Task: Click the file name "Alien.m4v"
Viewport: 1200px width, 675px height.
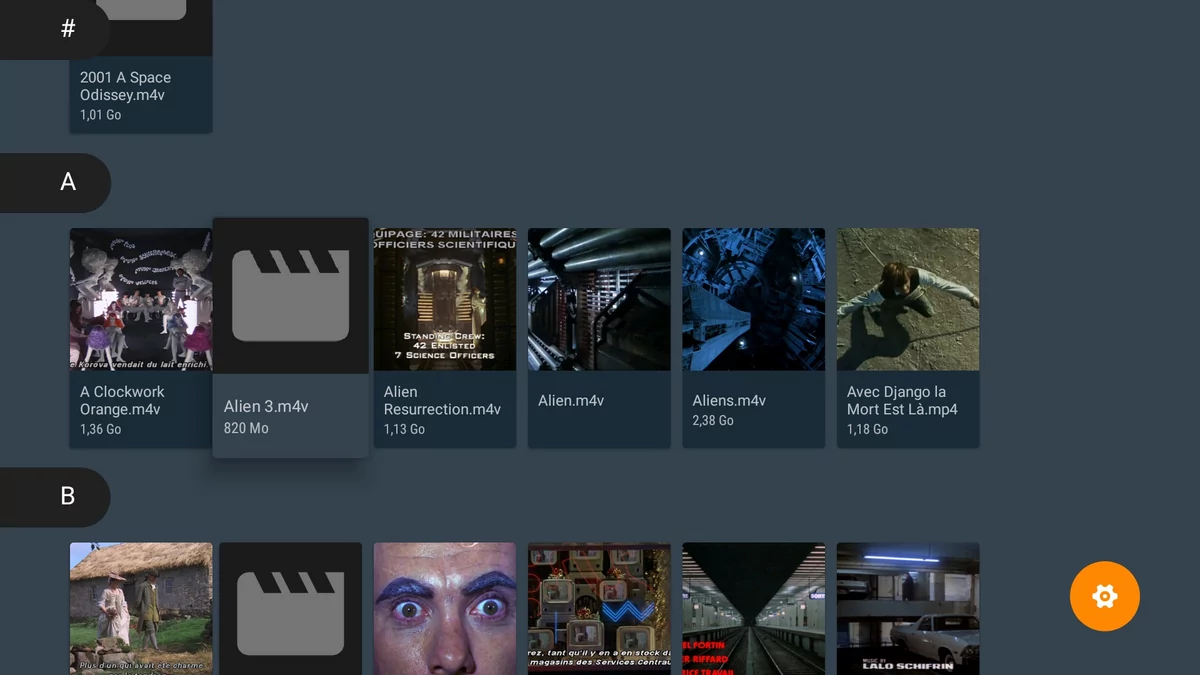Action: click(x=571, y=401)
